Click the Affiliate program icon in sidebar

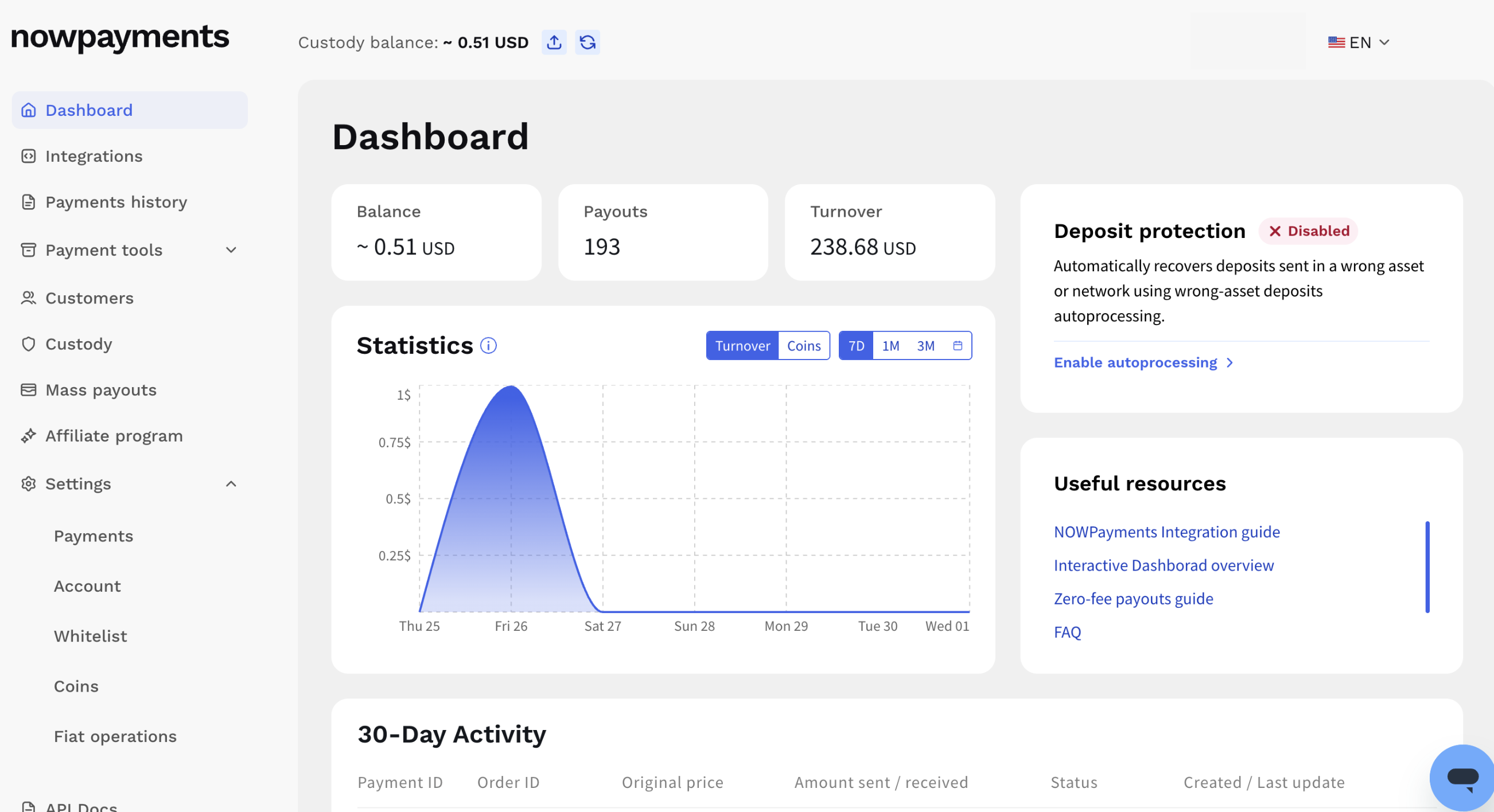click(x=29, y=436)
